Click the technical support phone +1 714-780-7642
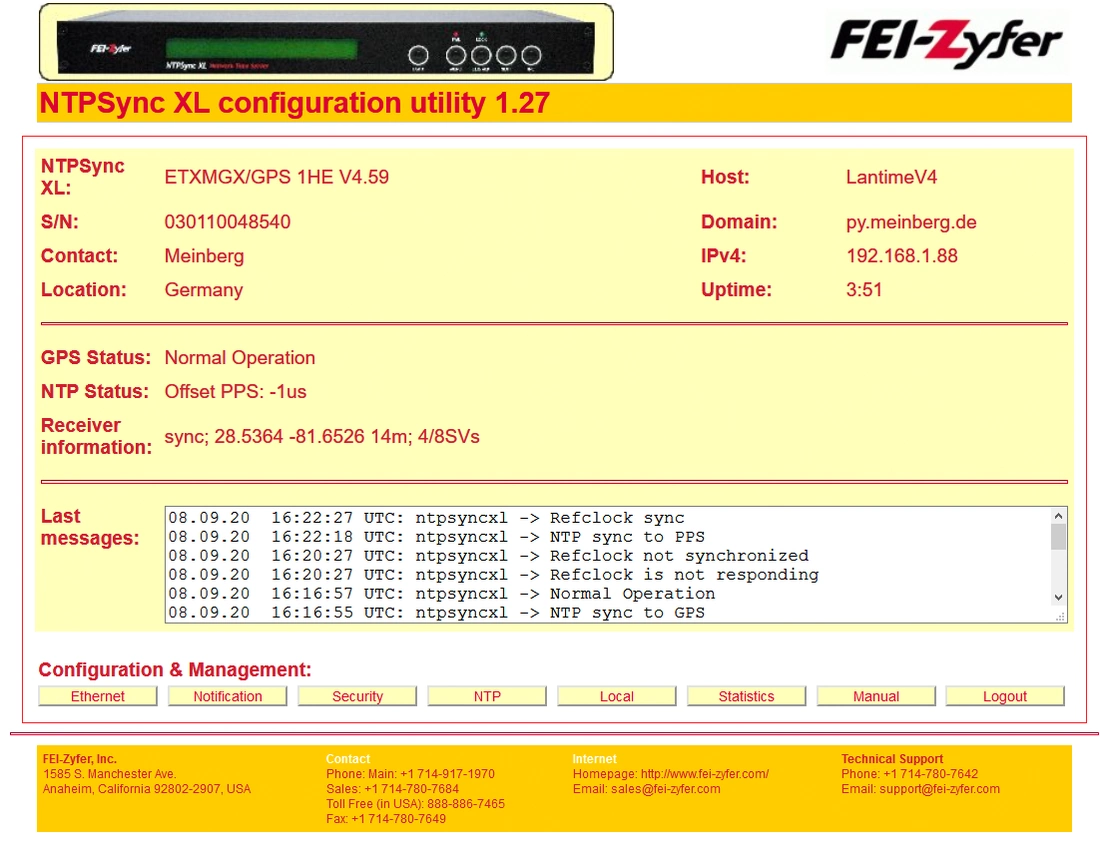Image resolution: width=1100 pixels, height=841 pixels. pyautogui.click(x=930, y=774)
